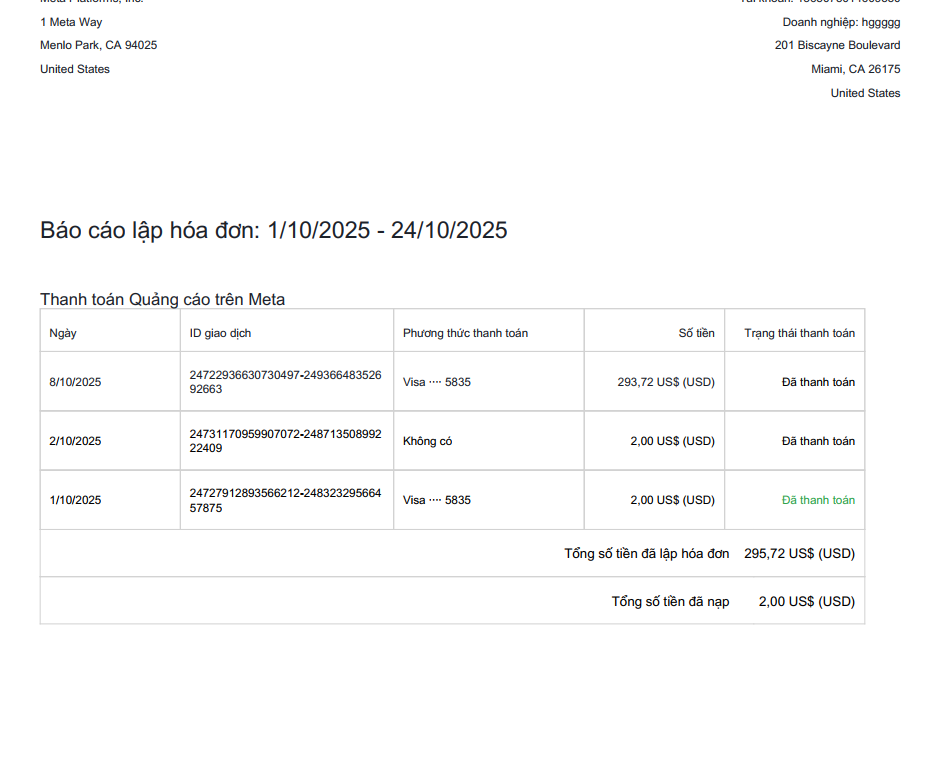Click the 'Ngày' column header
This screenshot has height=758, width=937.
63,334
